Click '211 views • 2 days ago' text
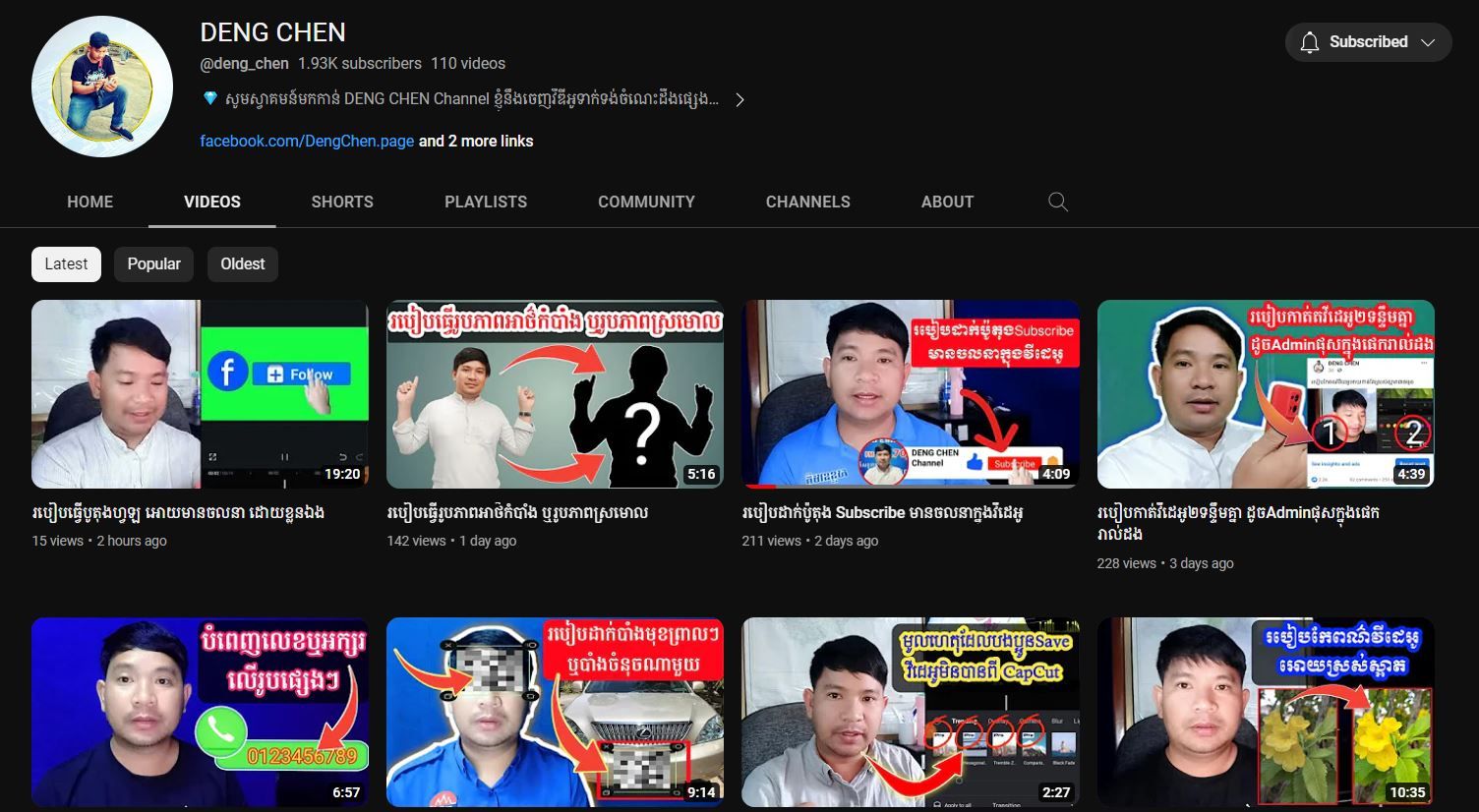 pyautogui.click(x=810, y=541)
